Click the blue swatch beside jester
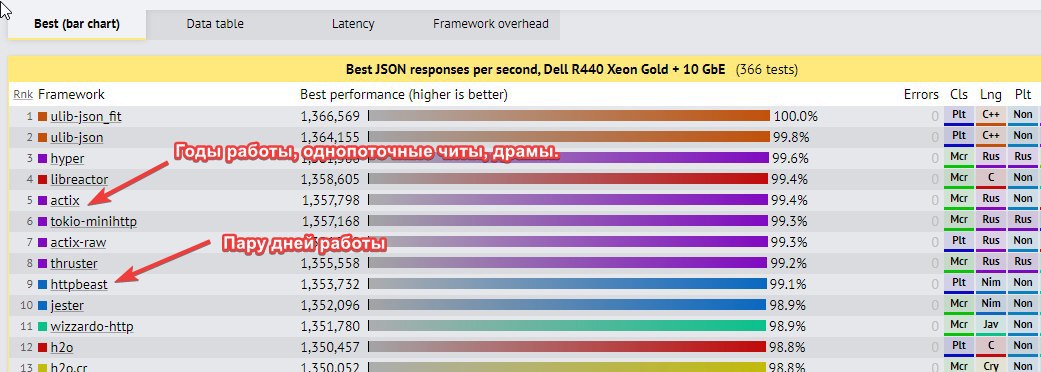 click(42, 307)
